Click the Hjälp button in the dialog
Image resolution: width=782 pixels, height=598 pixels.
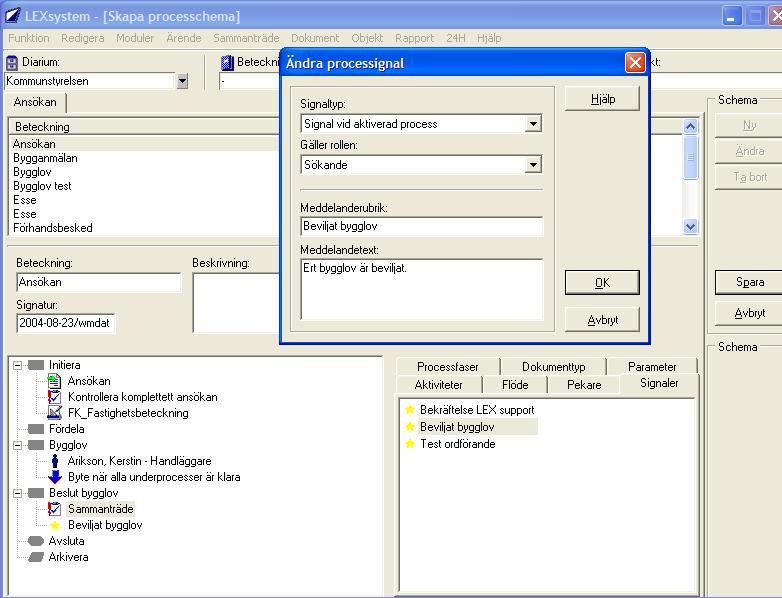(x=602, y=99)
